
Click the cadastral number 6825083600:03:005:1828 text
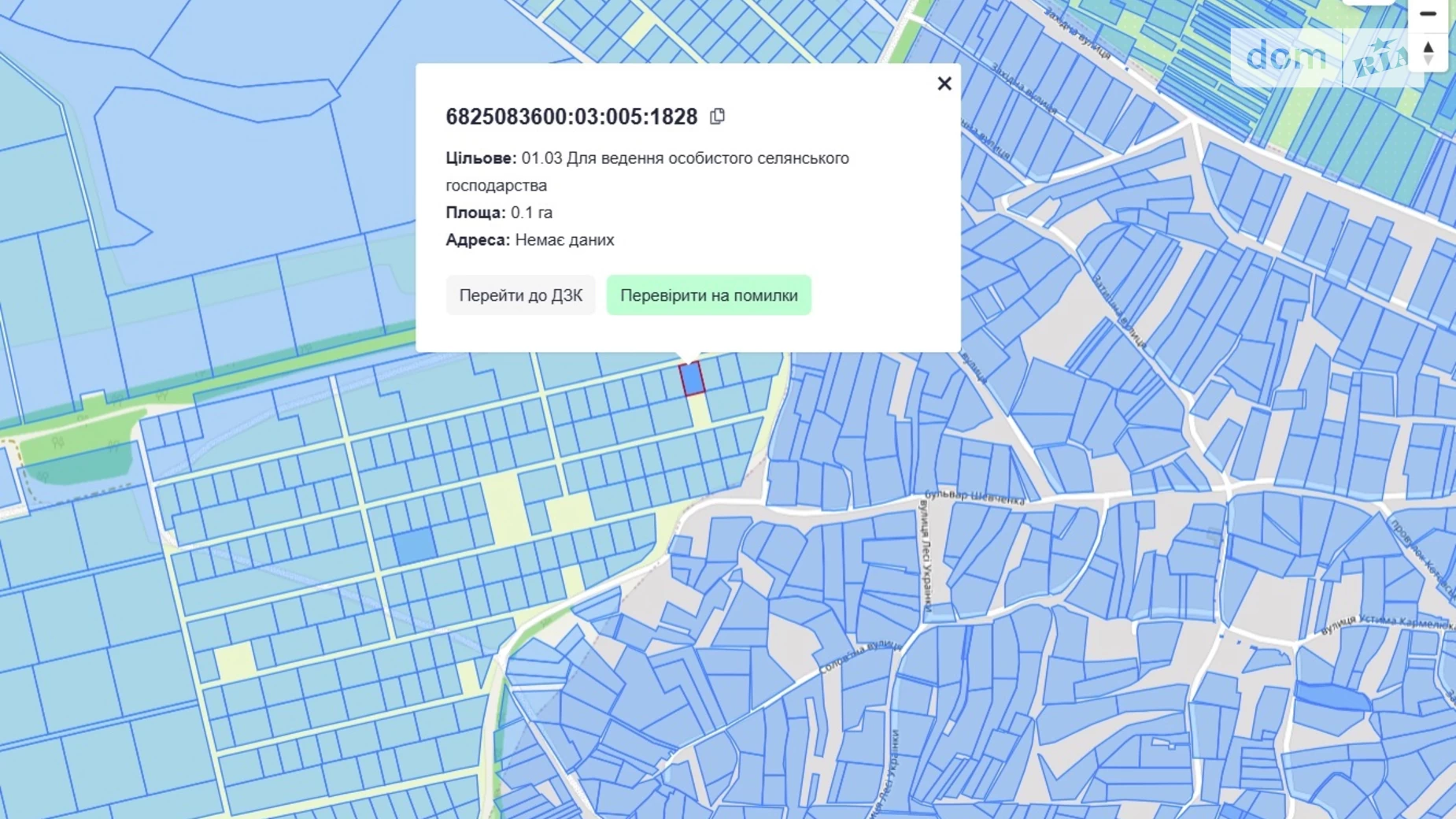[x=571, y=117]
